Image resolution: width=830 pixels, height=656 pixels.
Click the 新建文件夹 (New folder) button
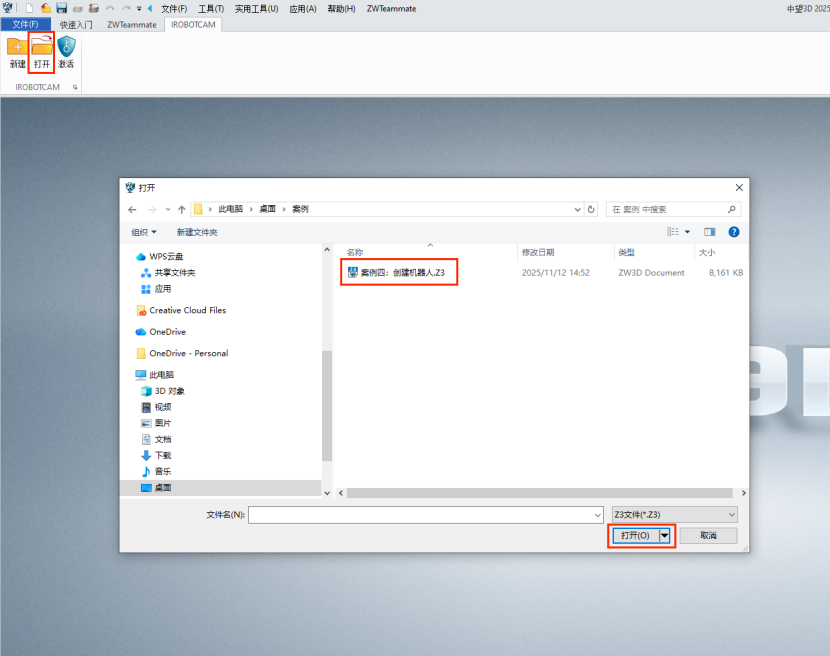pos(197,232)
